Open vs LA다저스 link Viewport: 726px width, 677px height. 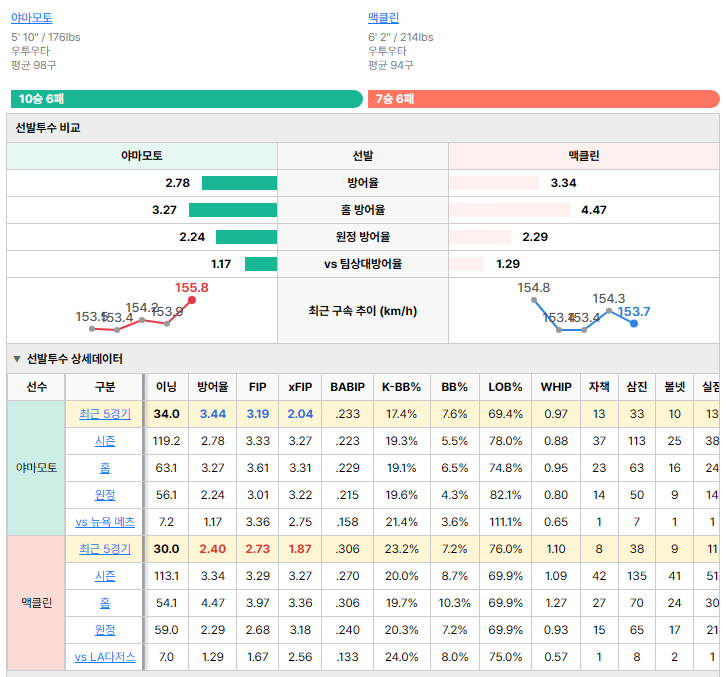[x=105, y=657]
